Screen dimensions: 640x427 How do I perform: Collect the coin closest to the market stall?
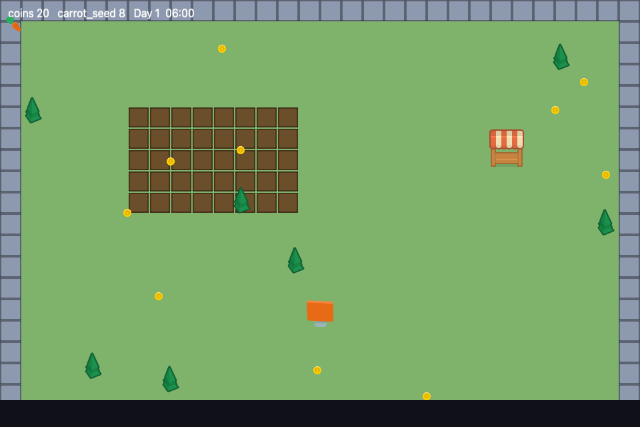(x=555, y=110)
